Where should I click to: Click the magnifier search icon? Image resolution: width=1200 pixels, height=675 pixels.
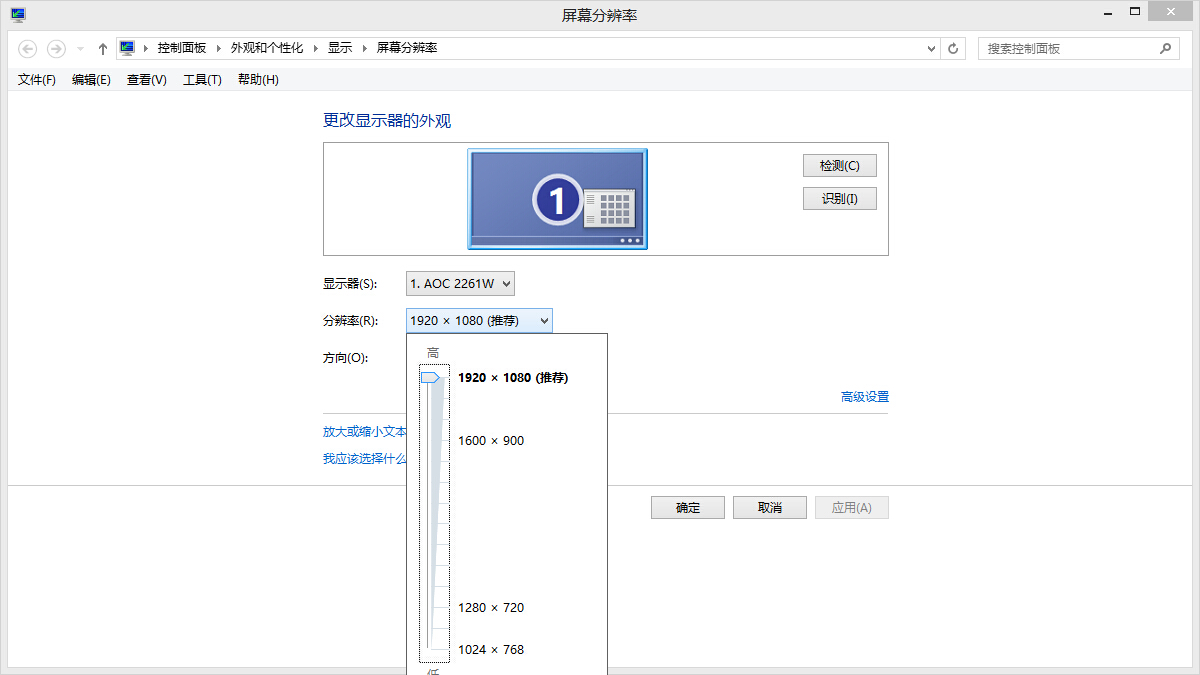coord(1165,48)
